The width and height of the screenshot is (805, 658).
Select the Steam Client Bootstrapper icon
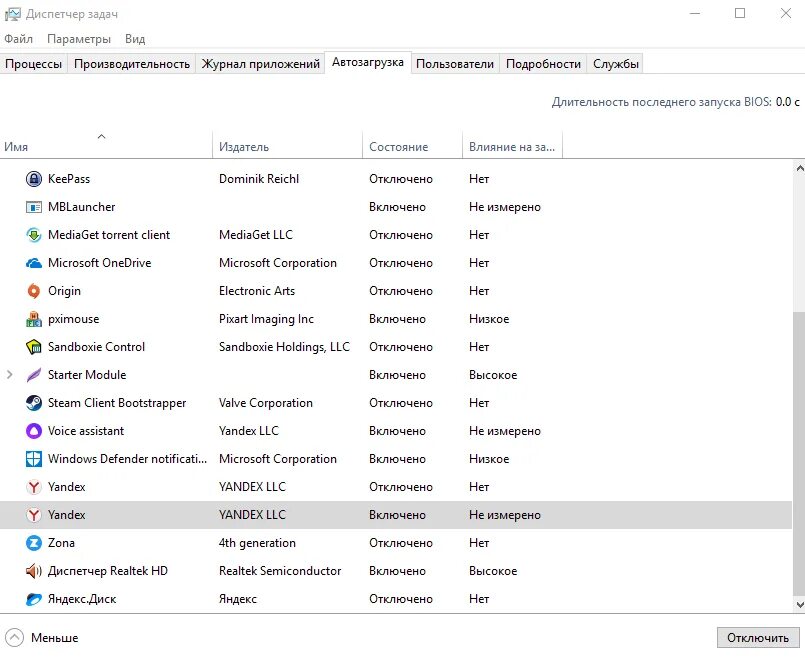(34, 403)
